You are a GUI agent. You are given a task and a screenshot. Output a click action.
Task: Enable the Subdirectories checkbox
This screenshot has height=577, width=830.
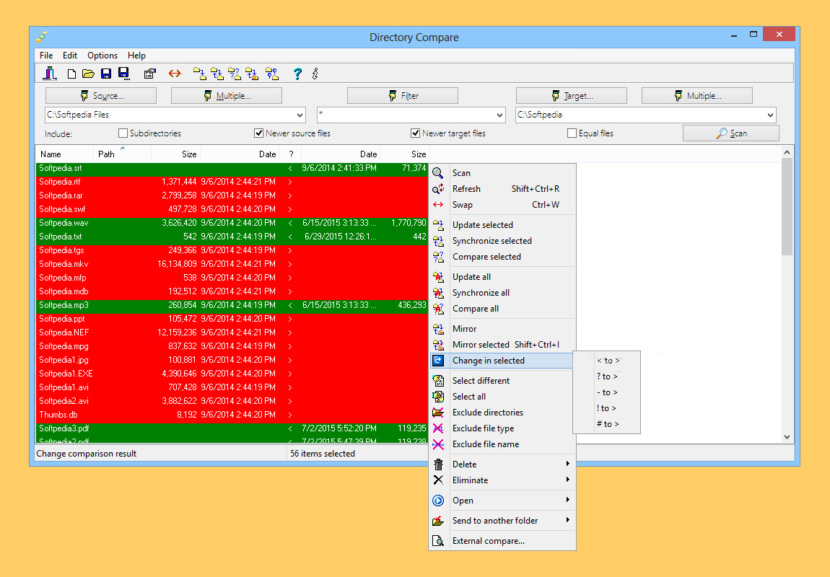[x=123, y=133]
